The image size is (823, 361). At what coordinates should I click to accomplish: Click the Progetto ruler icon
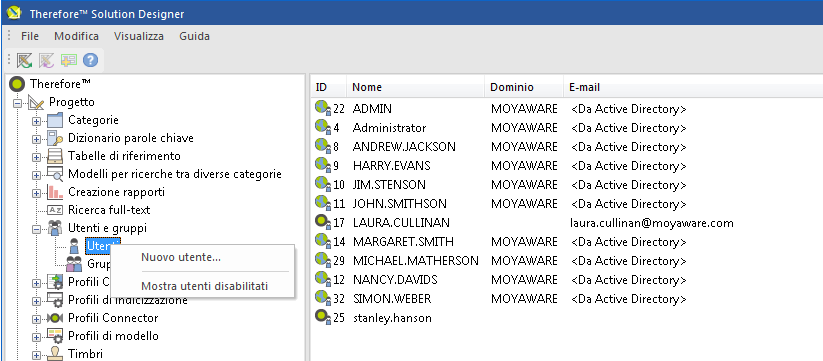tap(36, 102)
